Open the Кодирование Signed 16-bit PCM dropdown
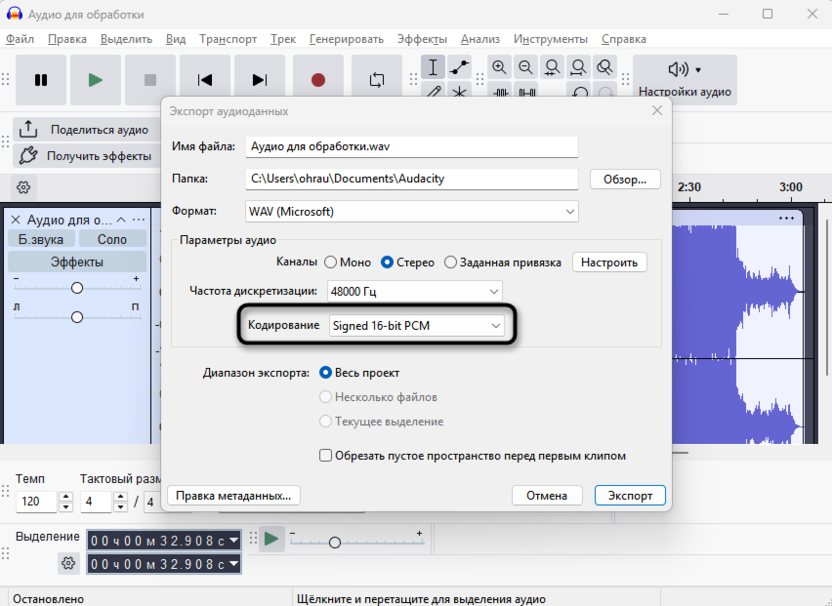The image size is (832, 606). [x=416, y=325]
